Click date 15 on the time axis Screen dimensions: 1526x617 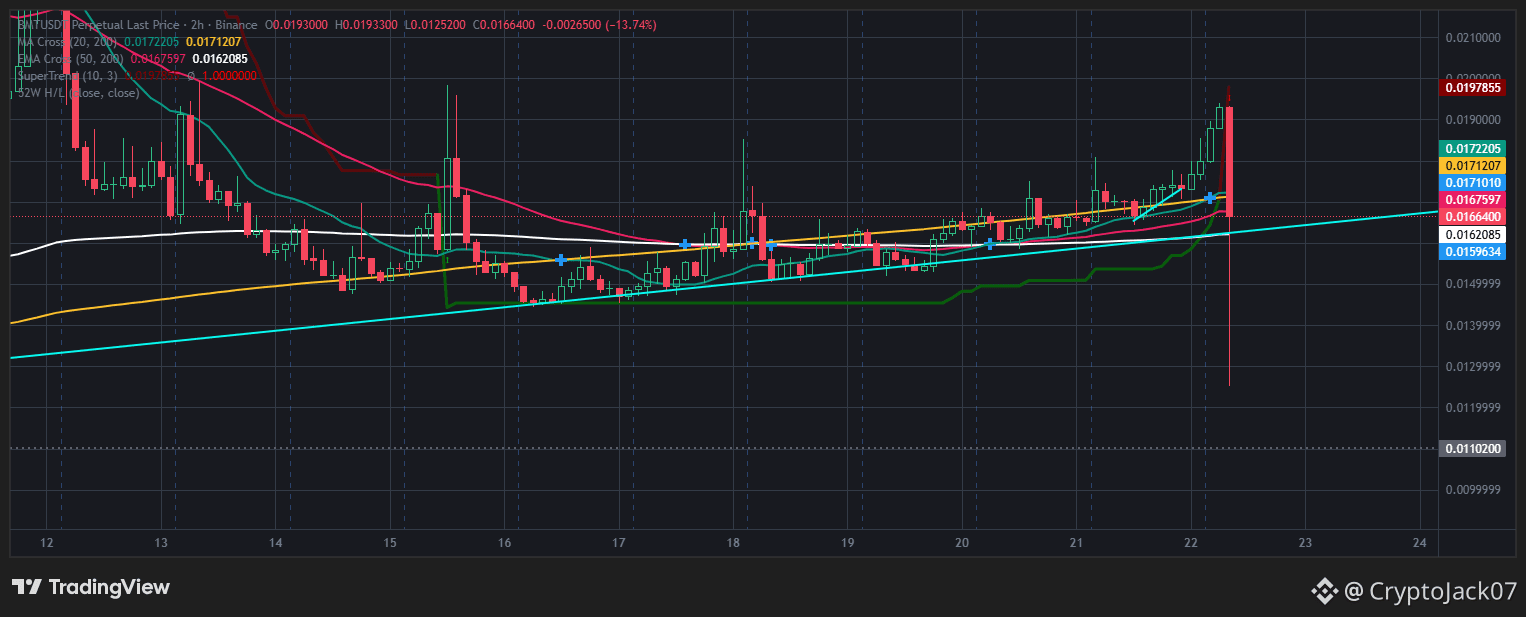point(390,543)
